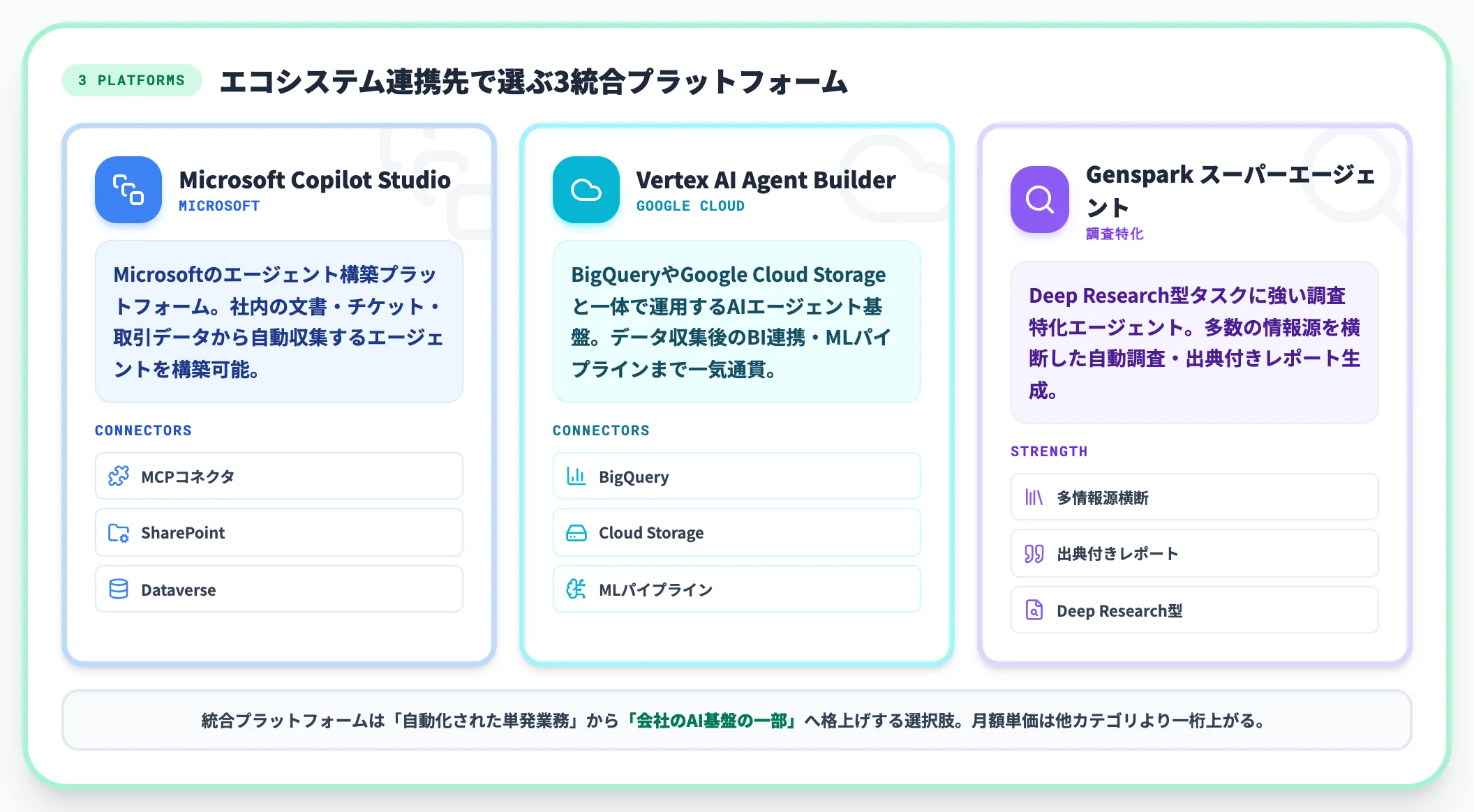Click the Microsoft Copilot Studio title
1474x812 pixels.
[x=315, y=180]
